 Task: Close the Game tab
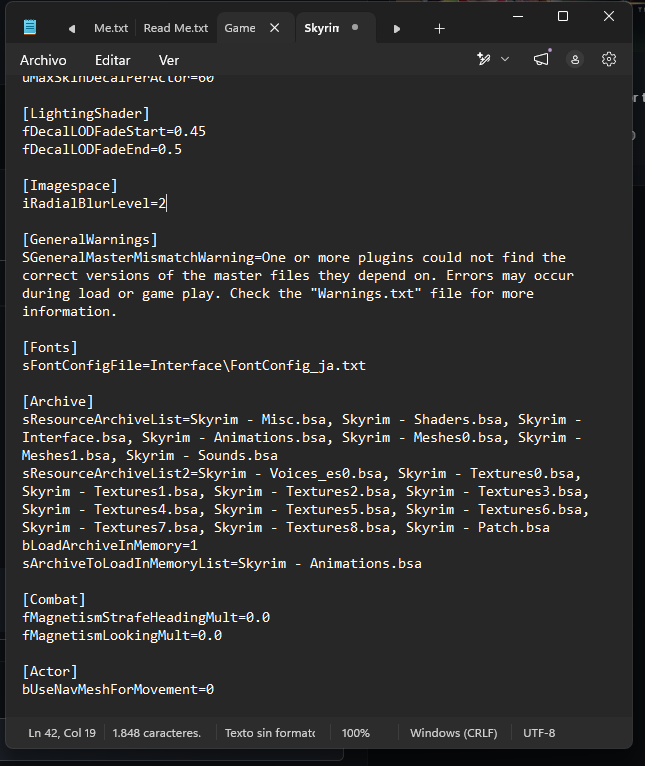pos(275,28)
